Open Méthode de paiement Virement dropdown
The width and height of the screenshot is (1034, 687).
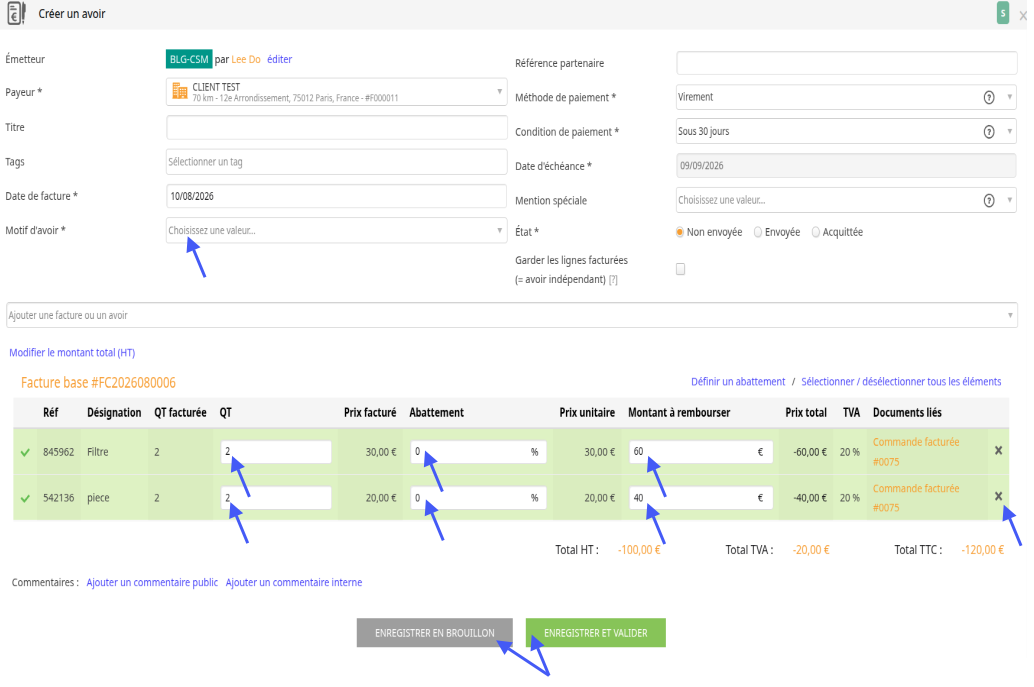coord(846,97)
